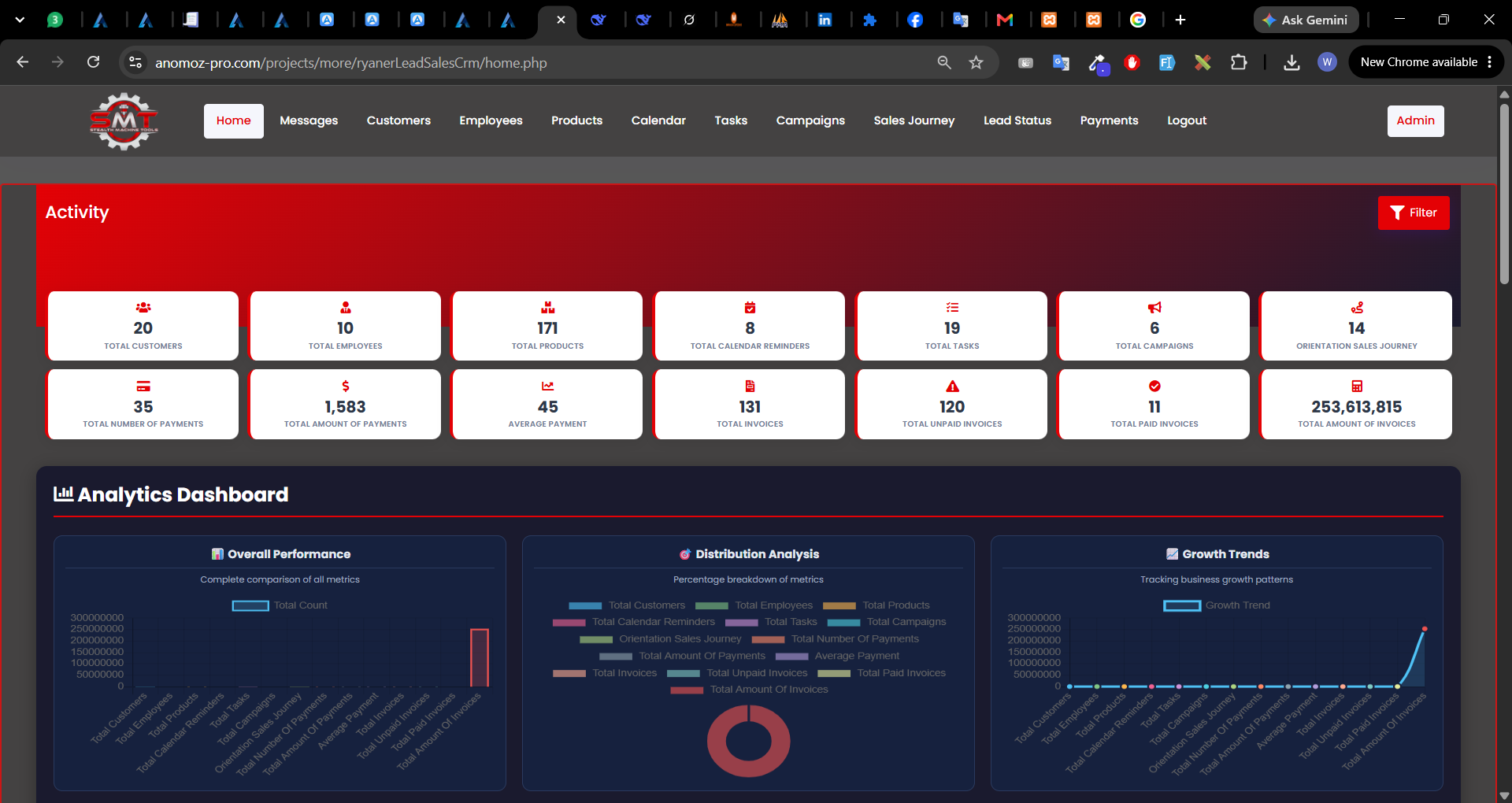Click the address bar URL field
Image resolution: width=1512 pixels, height=803 pixels.
535,62
